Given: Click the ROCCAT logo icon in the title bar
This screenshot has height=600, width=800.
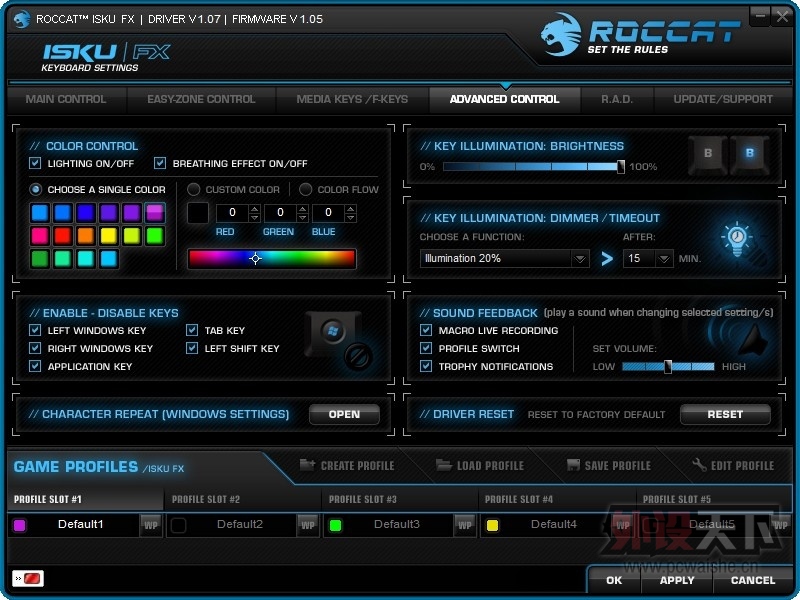Looking at the screenshot, I should point(21,19).
